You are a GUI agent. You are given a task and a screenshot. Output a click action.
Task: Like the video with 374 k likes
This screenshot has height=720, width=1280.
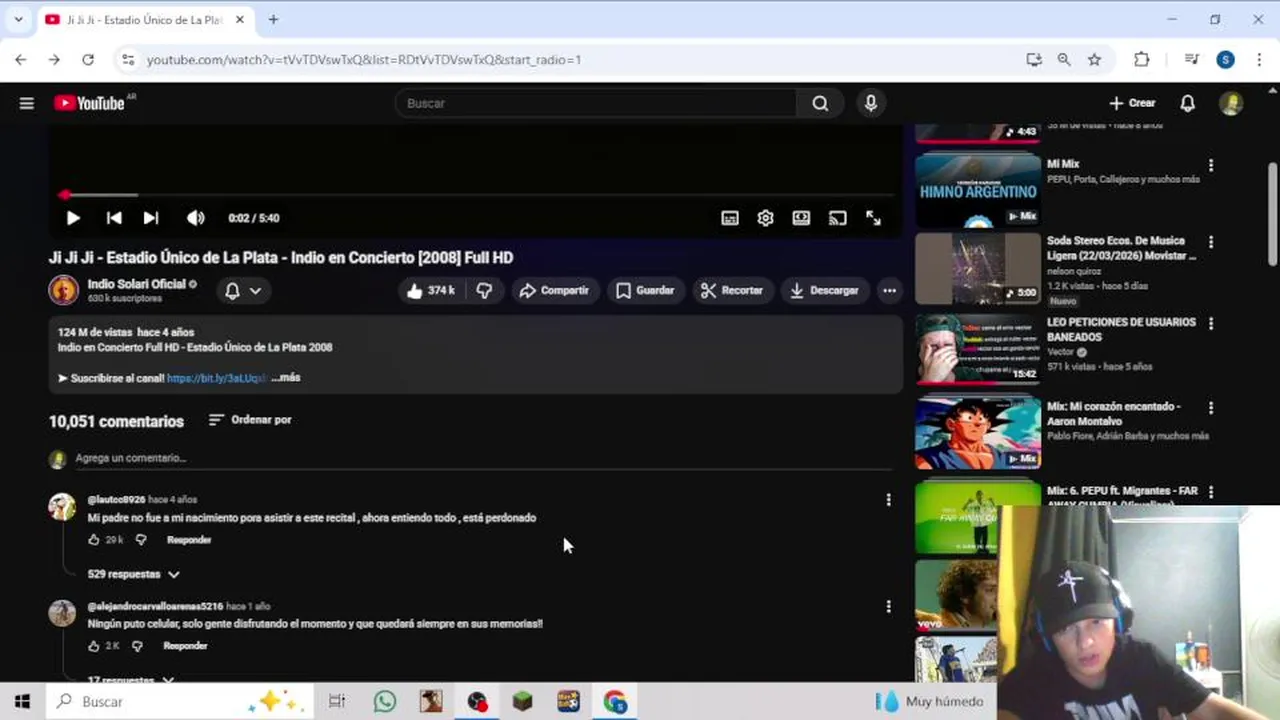(x=431, y=291)
